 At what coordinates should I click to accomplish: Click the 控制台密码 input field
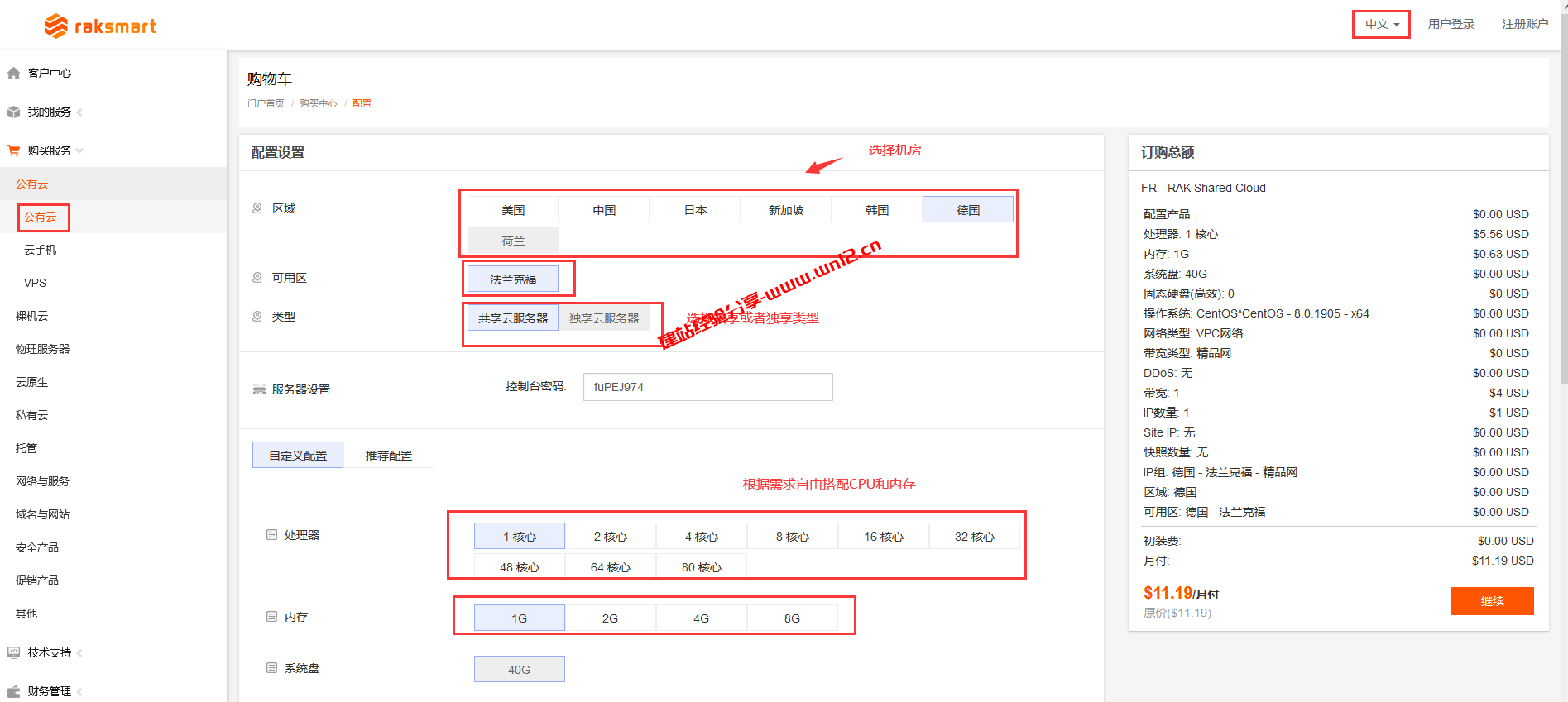tap(708, 387)
